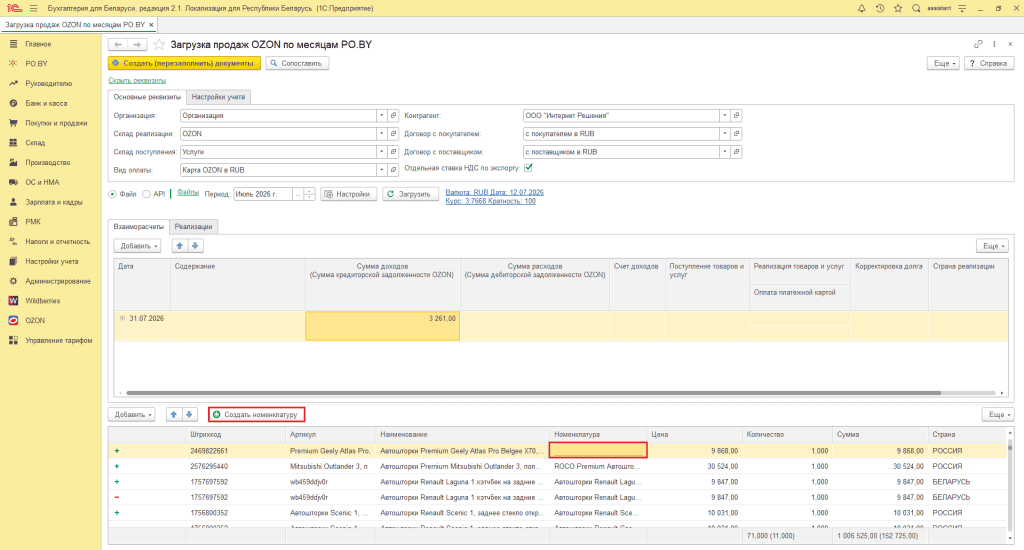Screen dimensions: 1024x550
Task: Click the Загрузить button
Action: pyautogui.click(x=409, y=194)
